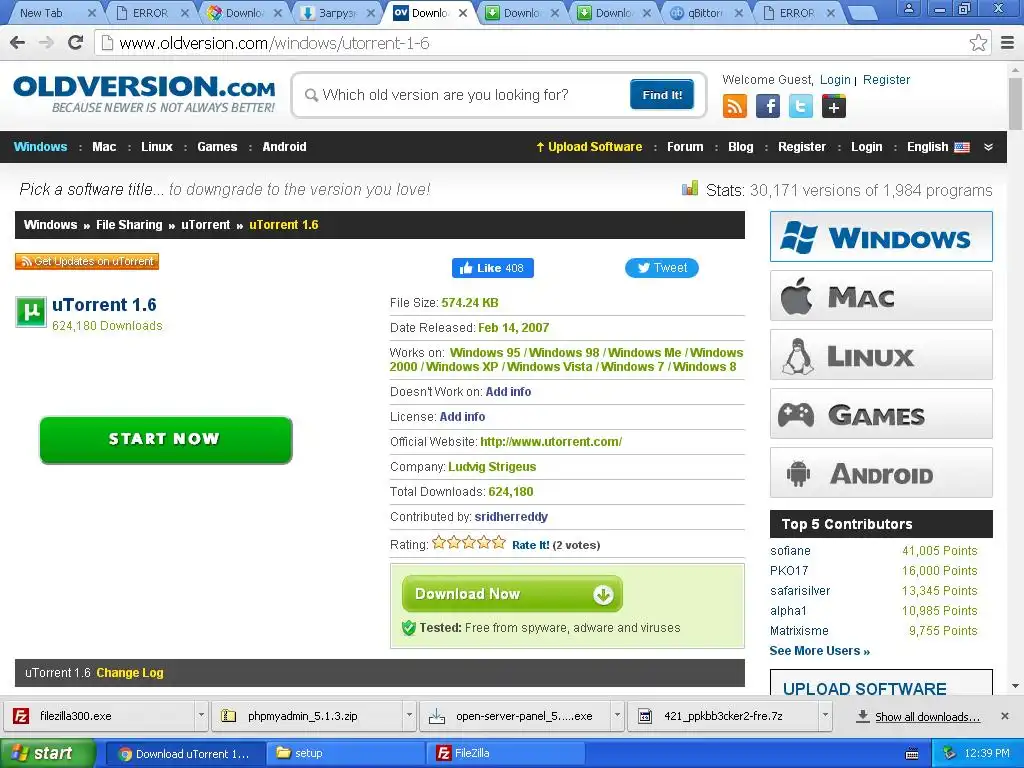1024x768 pixels.
Task: Click the browser back arrow
Action: (x=18, y=43)
